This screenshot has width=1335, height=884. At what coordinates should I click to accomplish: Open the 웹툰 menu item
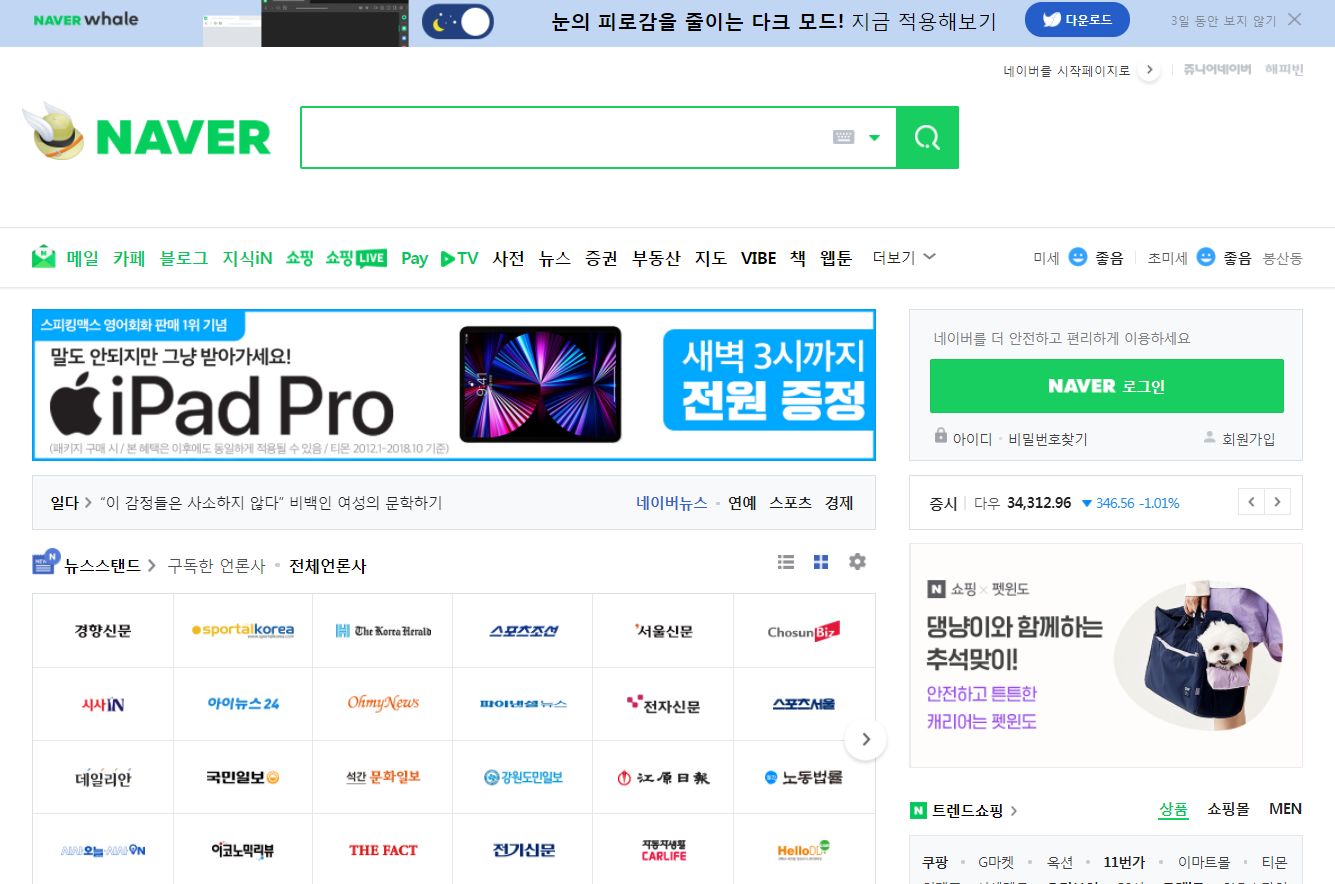(x=836, y=258)
